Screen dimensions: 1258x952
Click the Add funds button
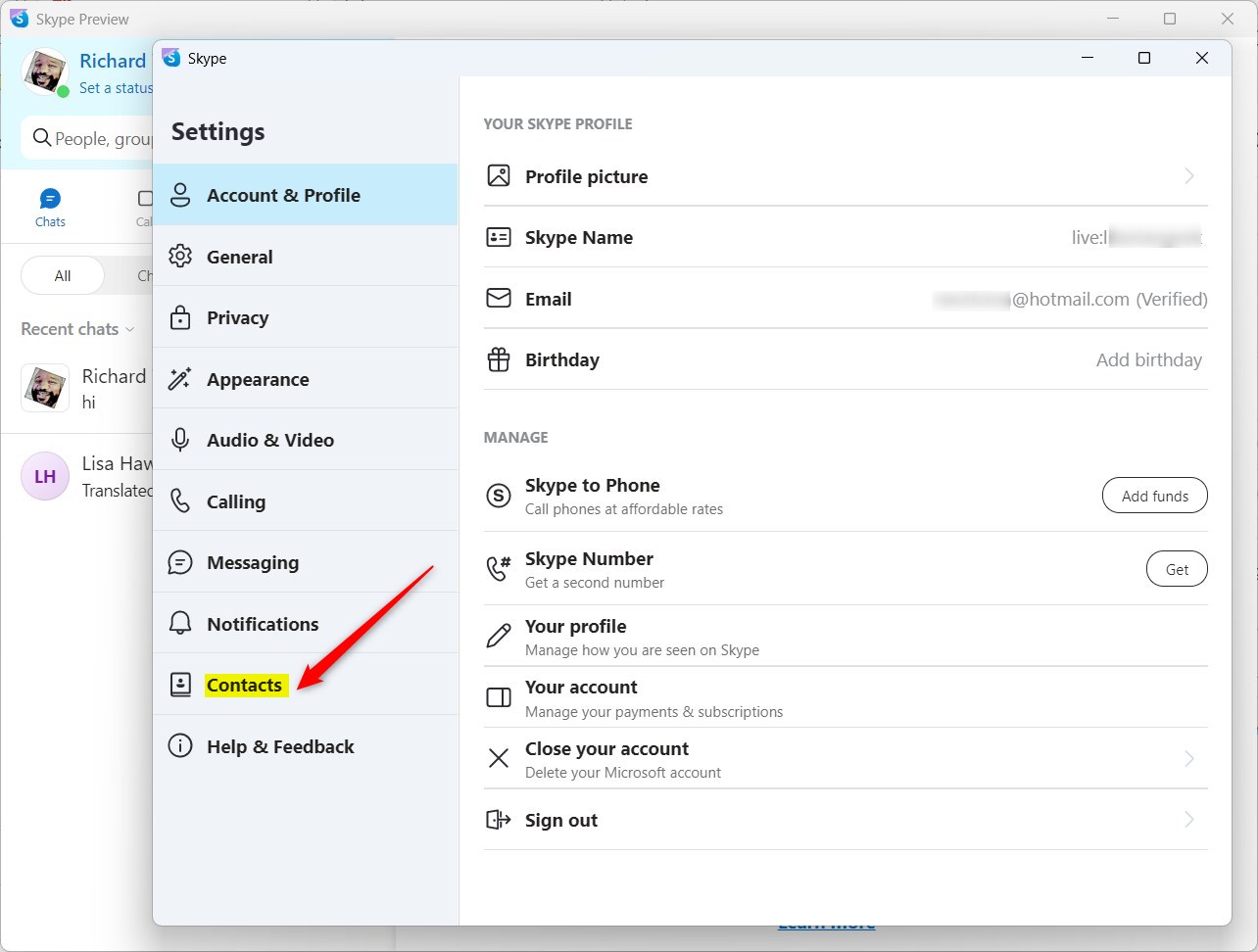pos(1154,496)
